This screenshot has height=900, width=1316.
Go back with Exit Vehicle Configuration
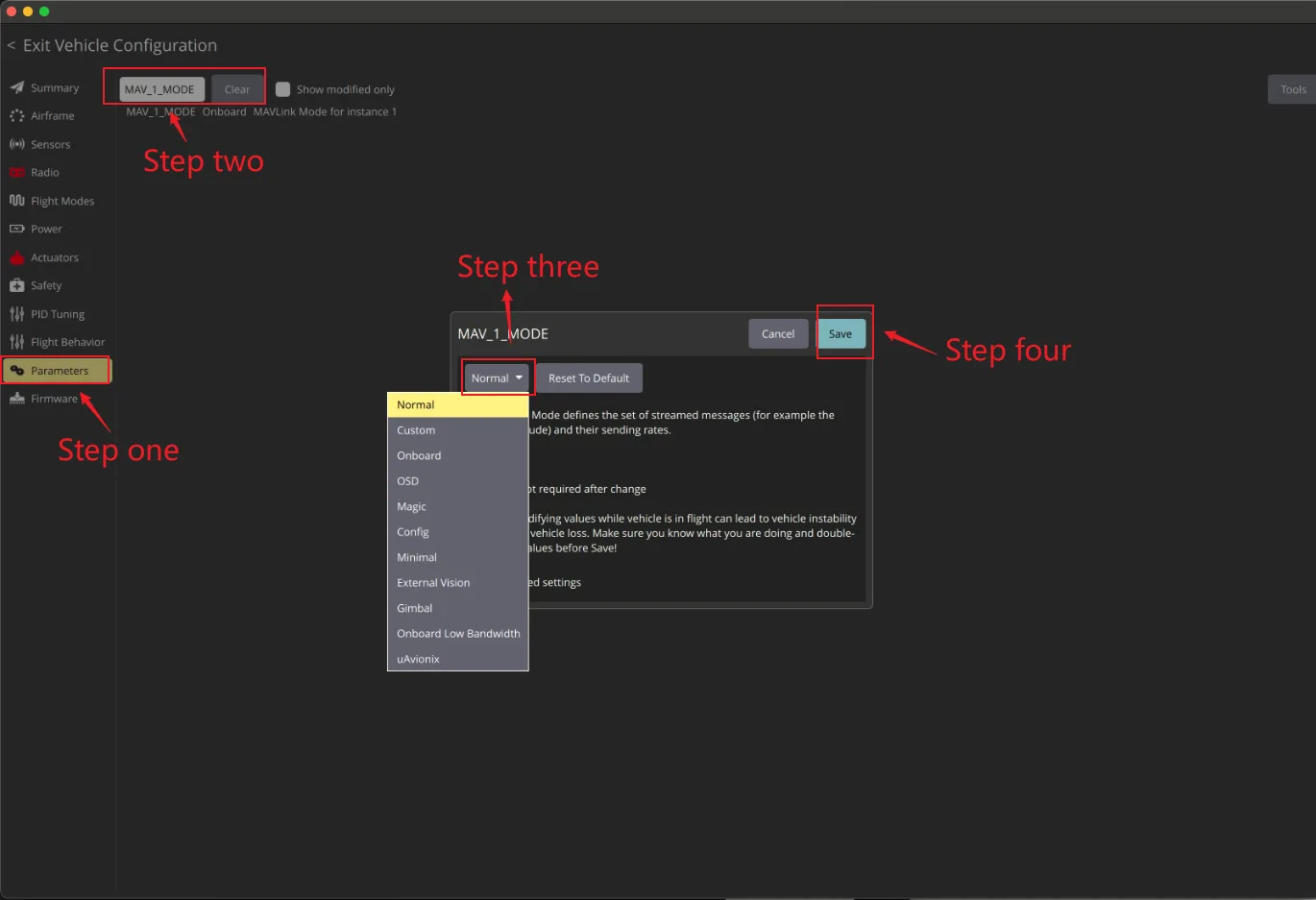[x=111, y=45]
